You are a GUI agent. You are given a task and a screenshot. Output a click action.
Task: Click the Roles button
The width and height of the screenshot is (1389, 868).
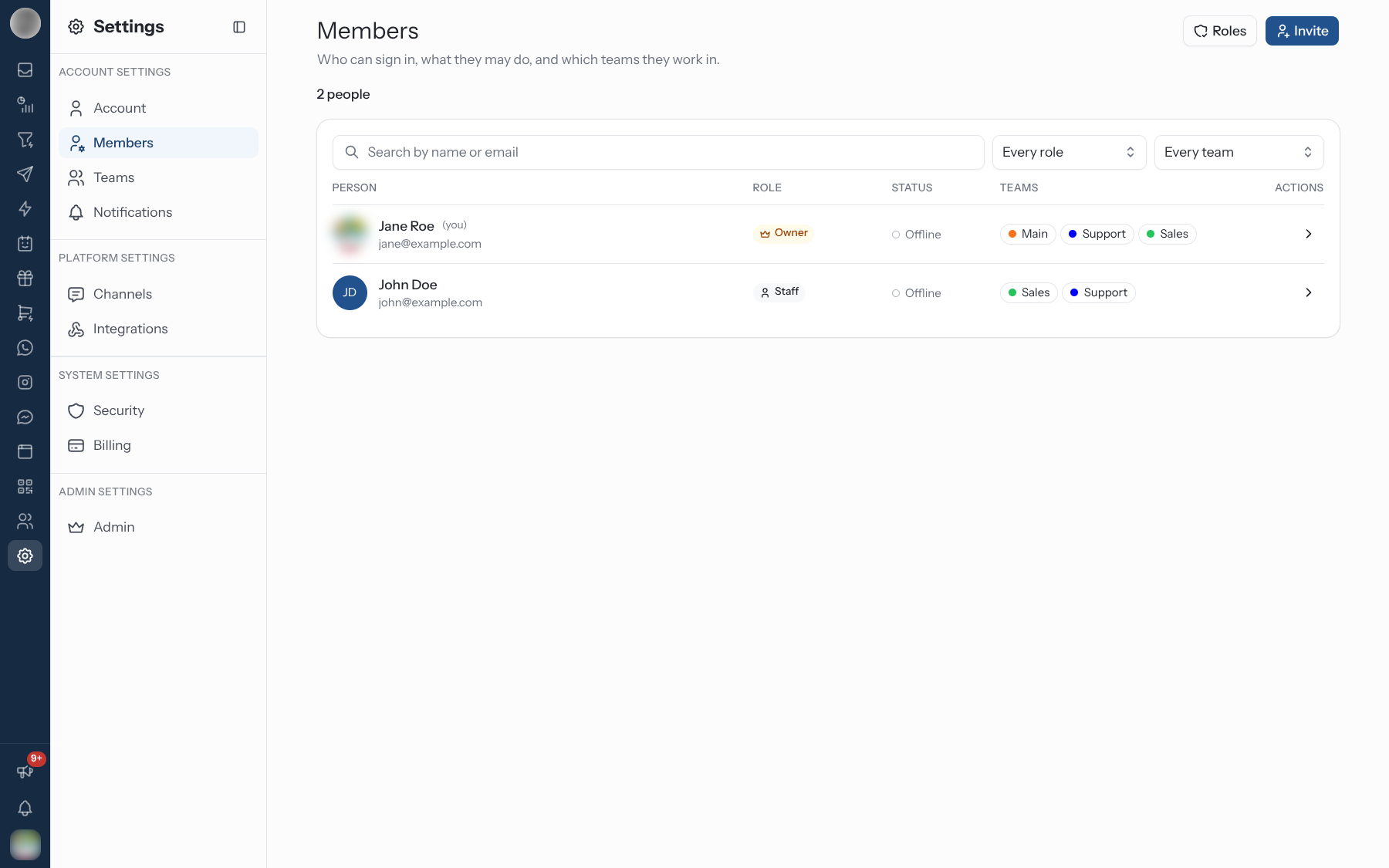click(x=1220, y=31)
